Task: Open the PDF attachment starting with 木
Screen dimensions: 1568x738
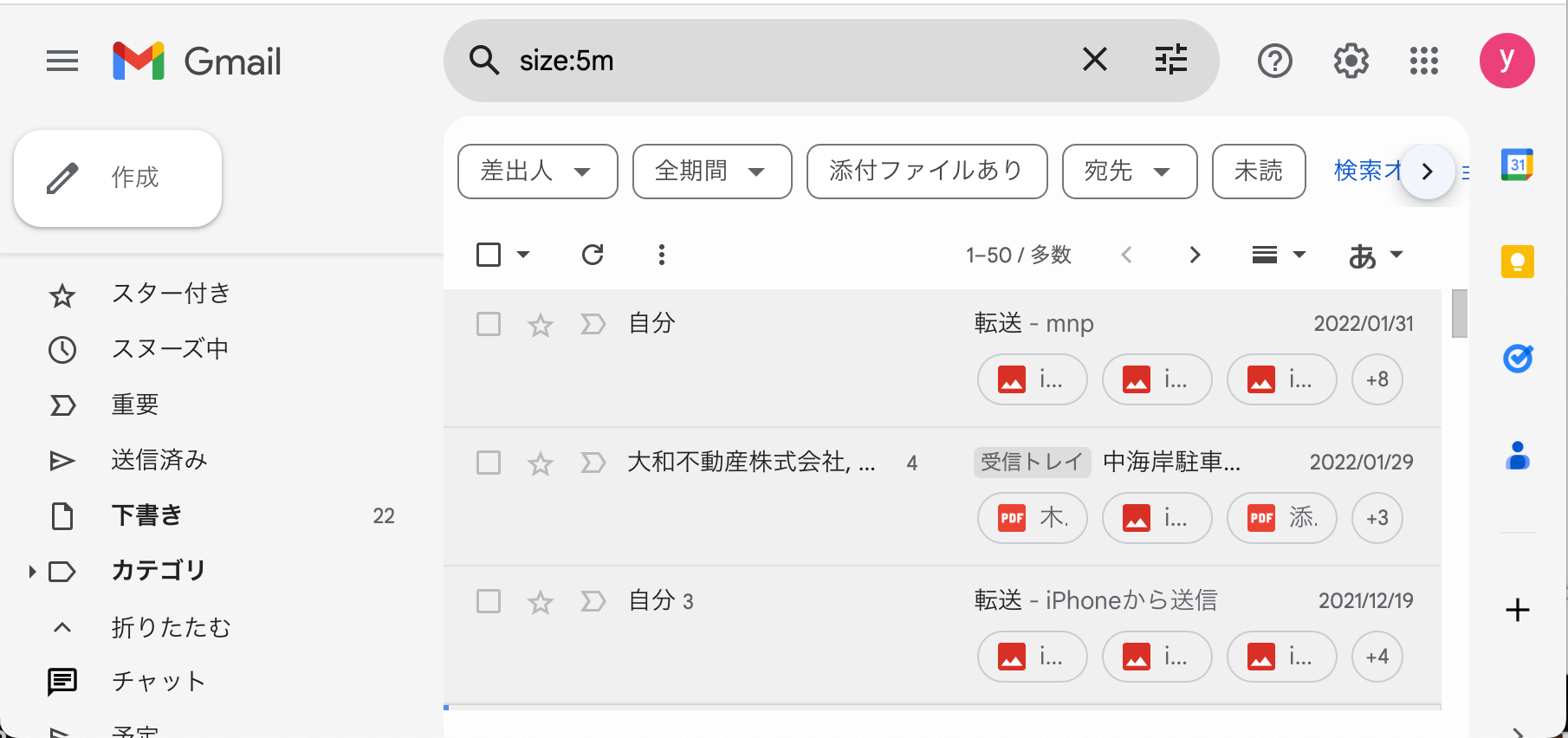Action: [x=1032, y=517]
